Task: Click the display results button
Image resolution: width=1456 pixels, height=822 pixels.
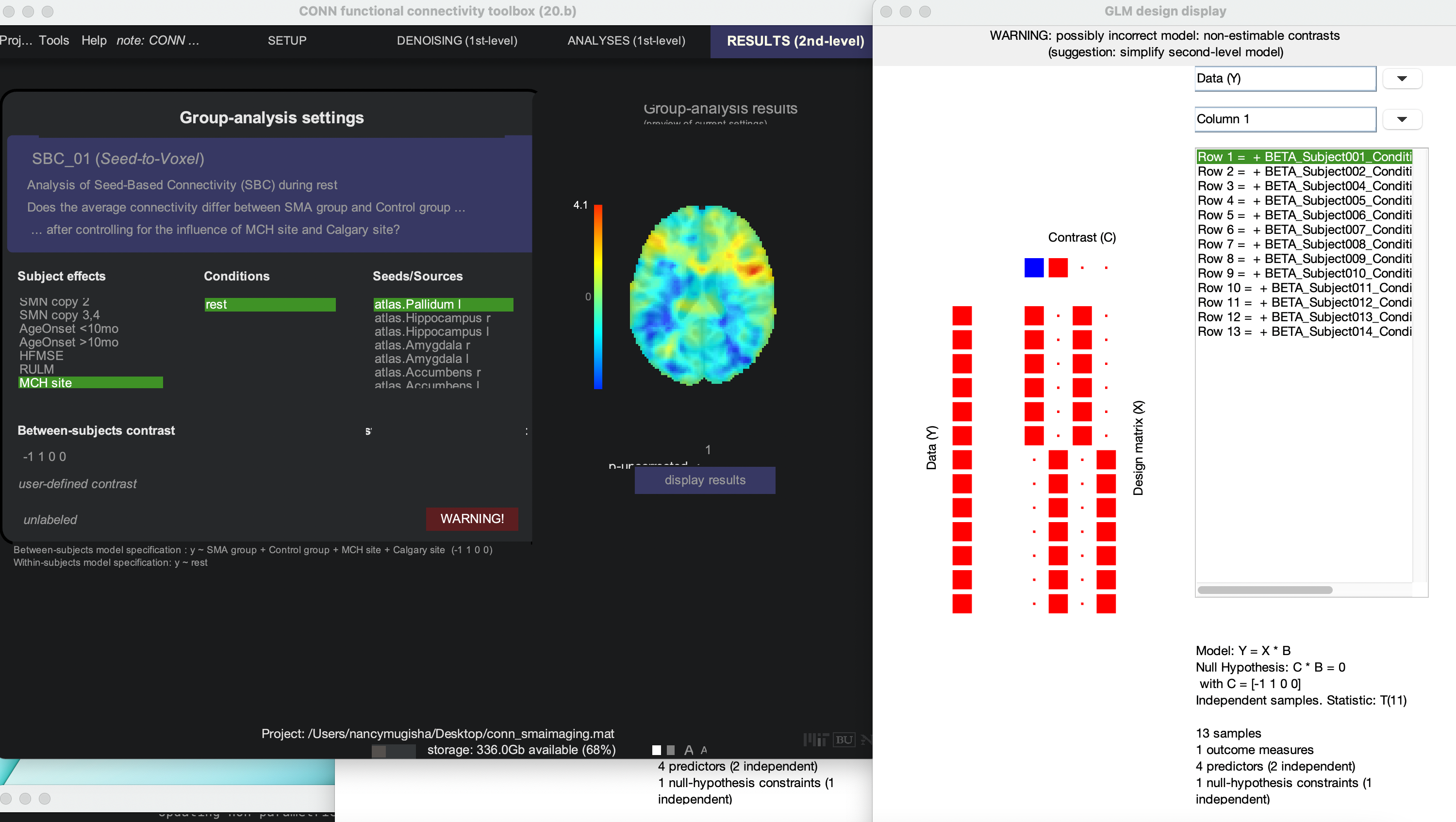Action: [704, 479]
